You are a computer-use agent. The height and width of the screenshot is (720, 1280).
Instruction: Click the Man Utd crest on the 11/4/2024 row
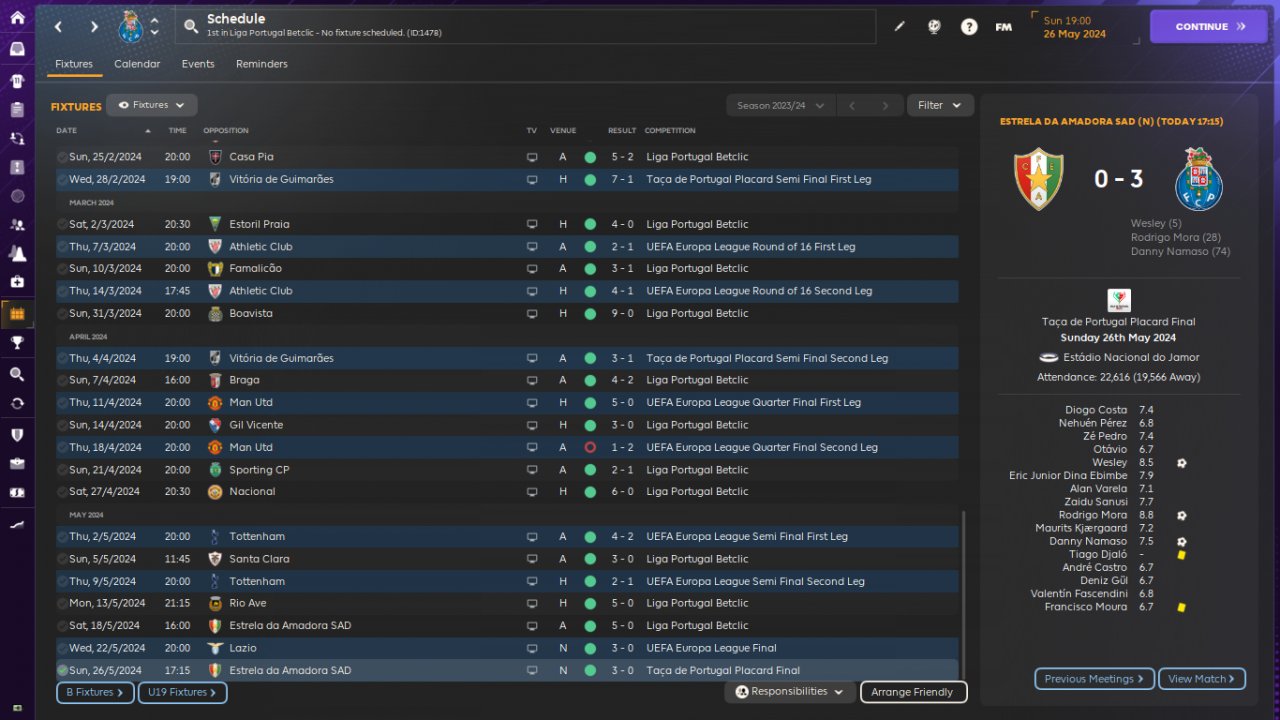215,403
